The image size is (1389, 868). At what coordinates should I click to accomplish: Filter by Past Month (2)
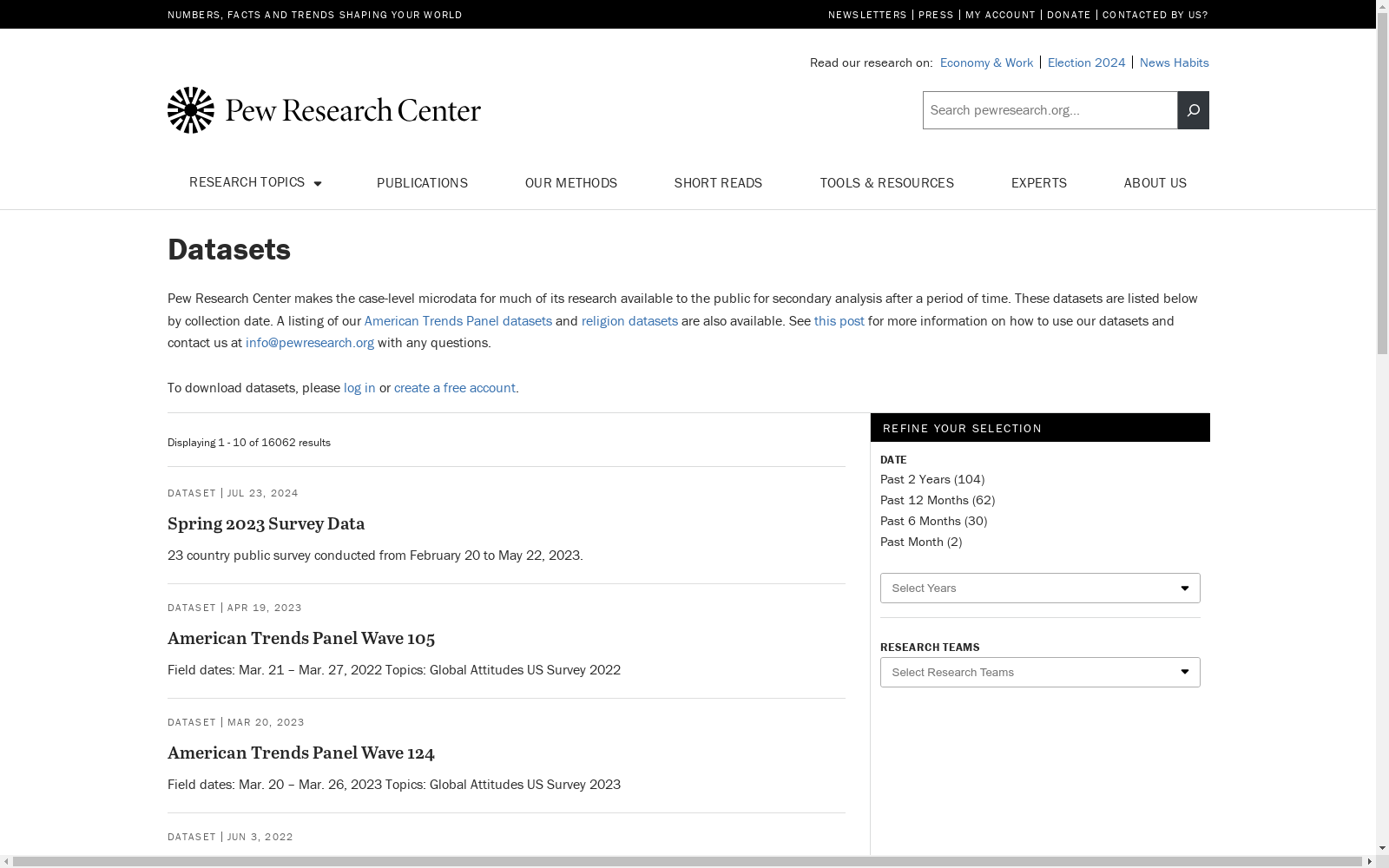tap(921, 542)
